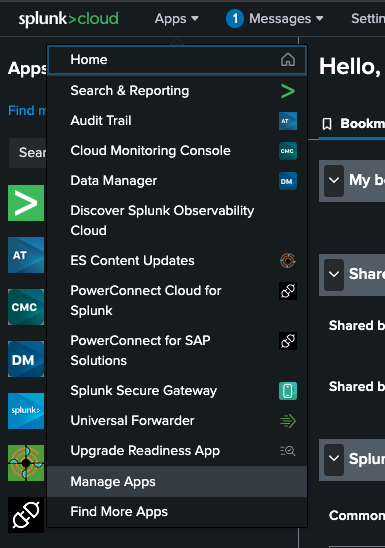This screenshot has height=548, width=385.
Task: Collapse the Shared section chevron
Action: [334, 275]
